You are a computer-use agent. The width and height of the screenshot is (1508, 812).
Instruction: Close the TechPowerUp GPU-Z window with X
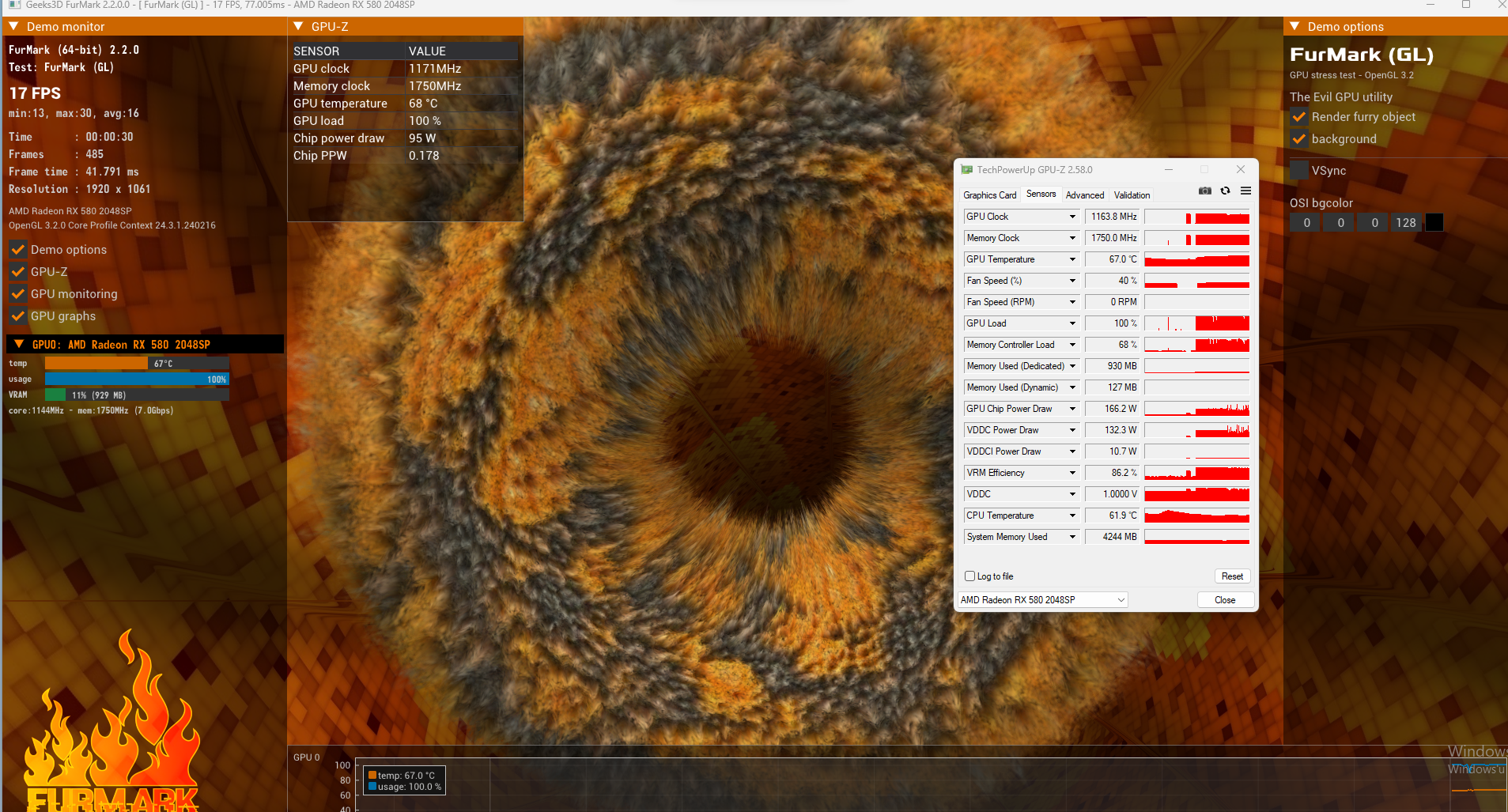click(1241, 170)
